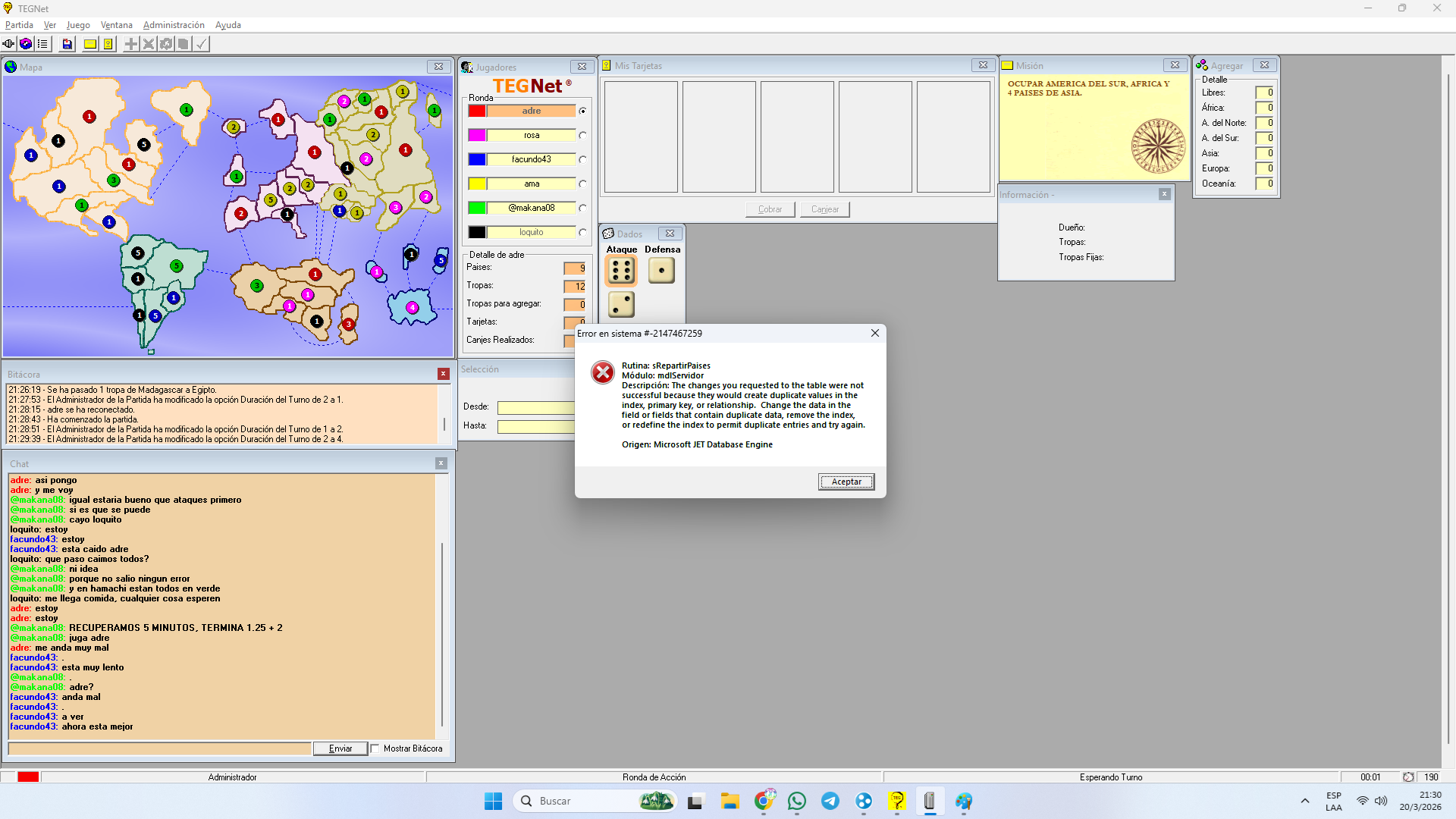Click facundo43's blue color swatch
Viewport: 1456px width, 819px height.
coord(477,160)
